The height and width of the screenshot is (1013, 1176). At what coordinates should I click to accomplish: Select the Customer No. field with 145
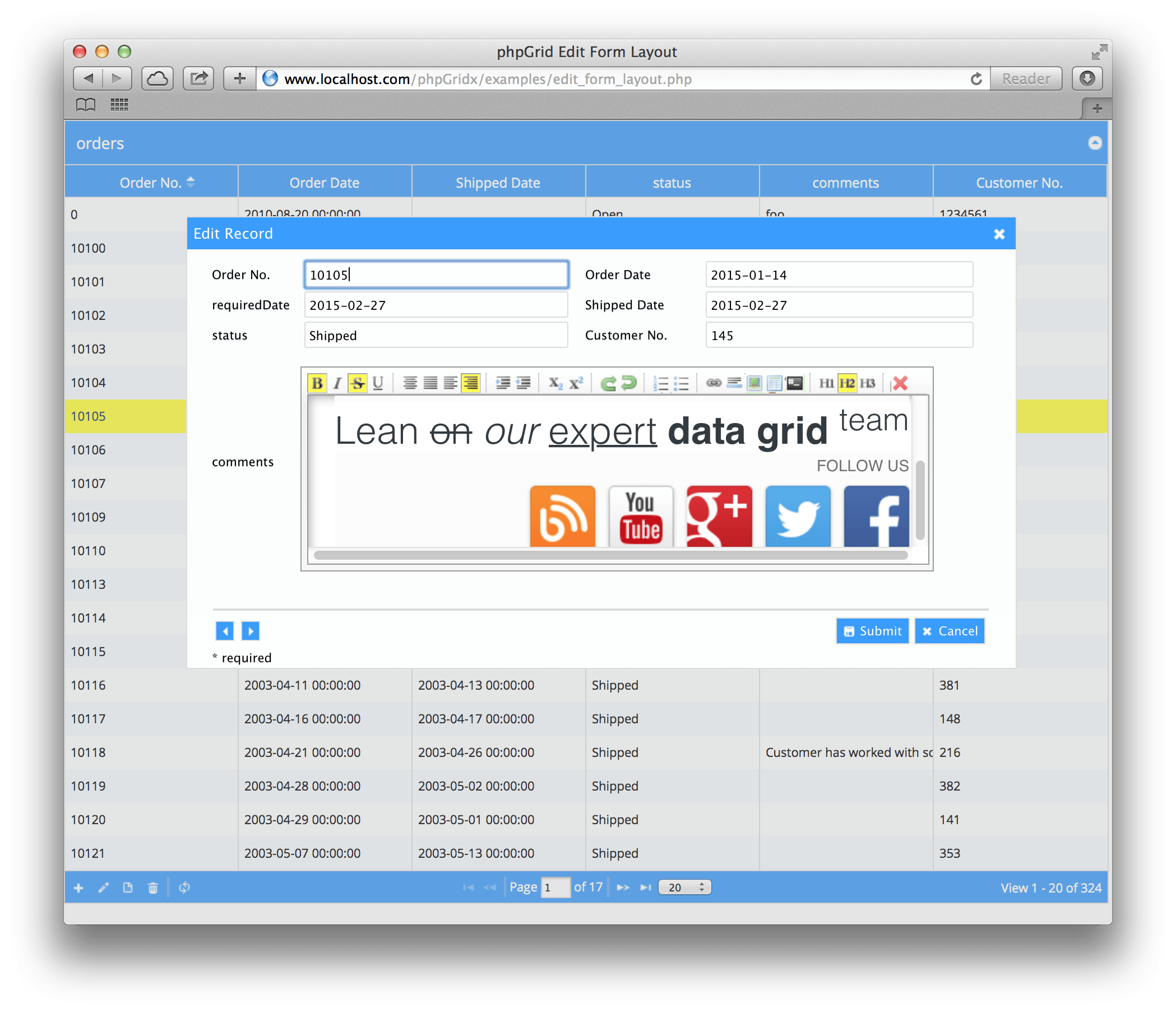pos(839,335)
